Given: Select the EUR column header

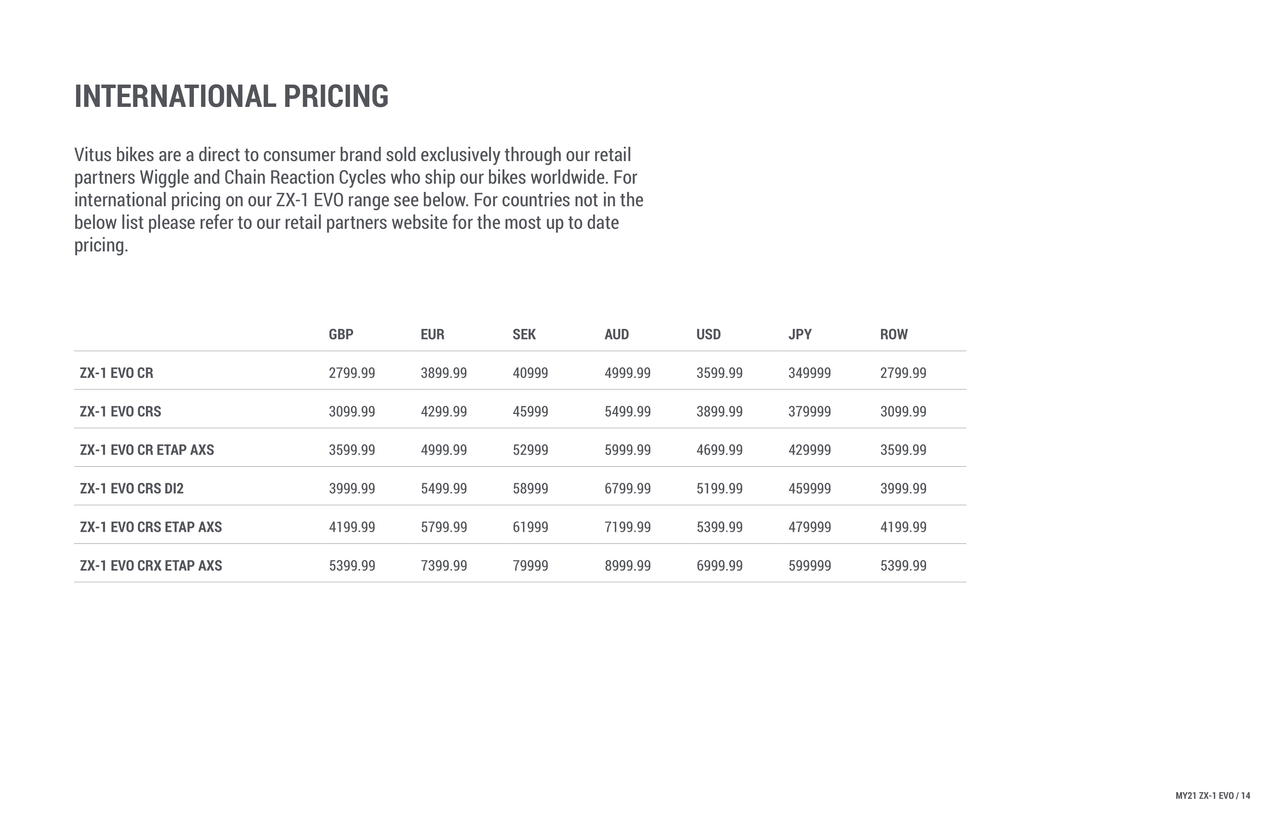Looking at the screenshot, I should click(432, 334).
